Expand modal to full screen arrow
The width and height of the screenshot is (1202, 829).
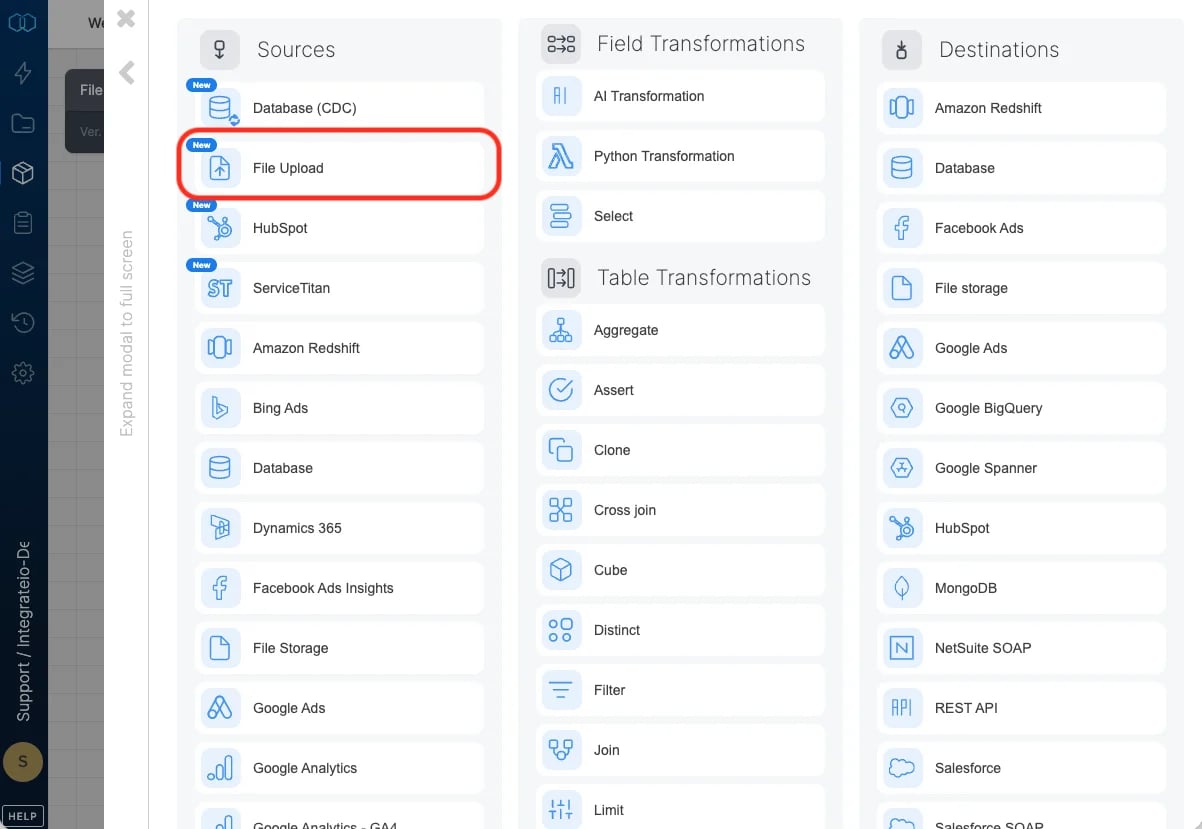point(126,73)
